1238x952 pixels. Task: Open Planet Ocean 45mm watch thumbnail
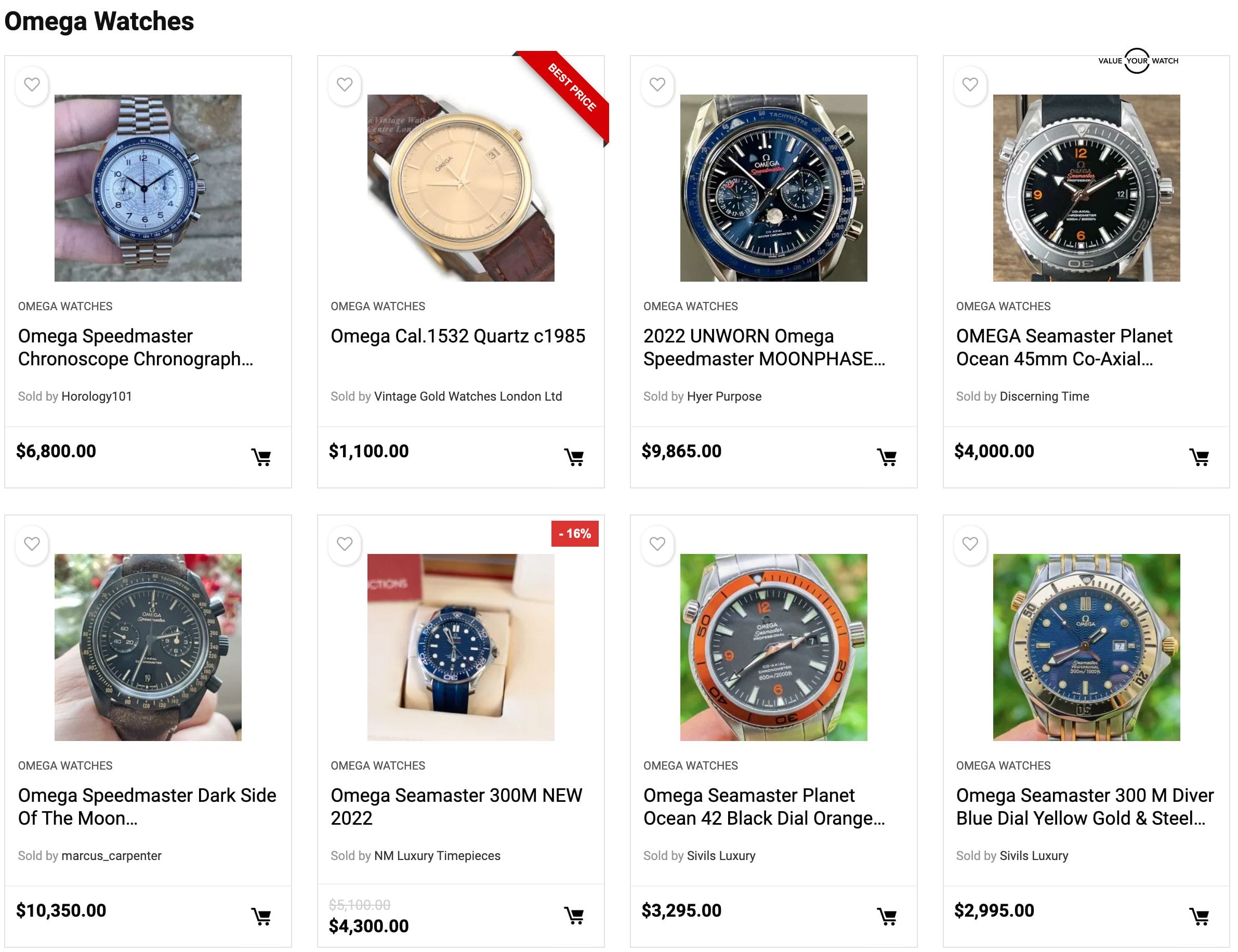pyautogui.click(x=1086, y=188)
